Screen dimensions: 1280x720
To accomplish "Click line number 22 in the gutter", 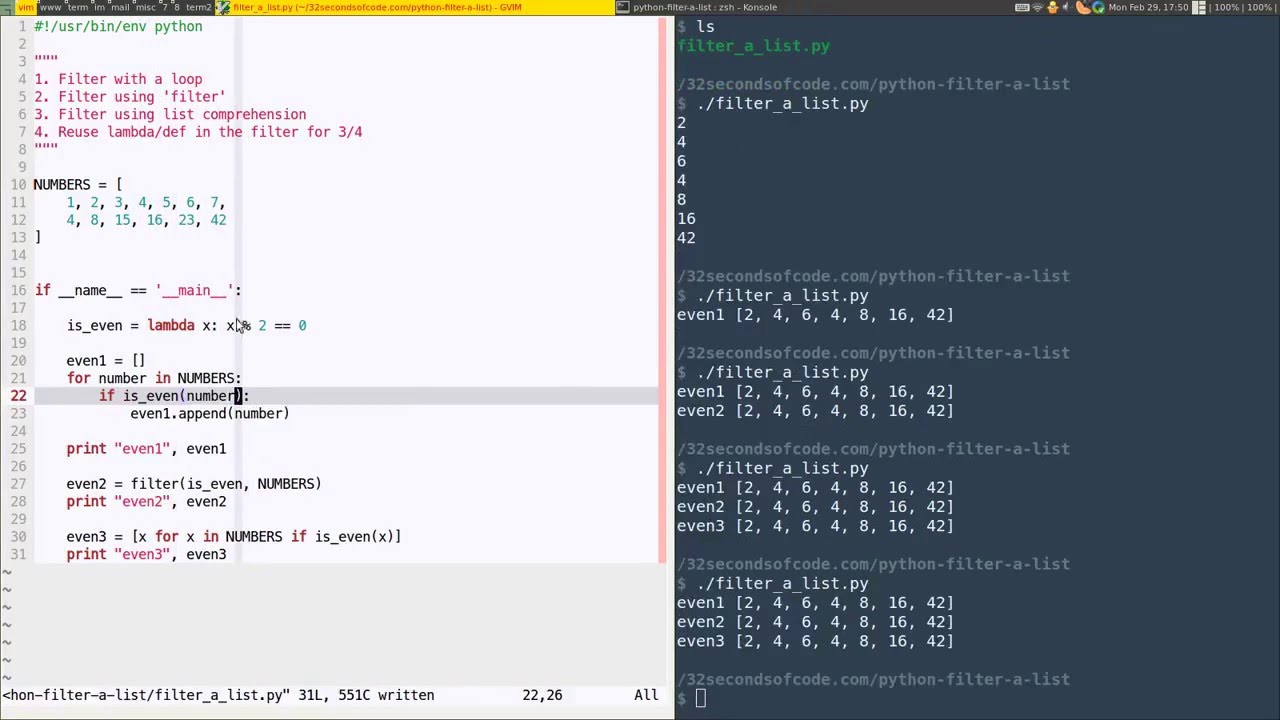I will [19, 396].
